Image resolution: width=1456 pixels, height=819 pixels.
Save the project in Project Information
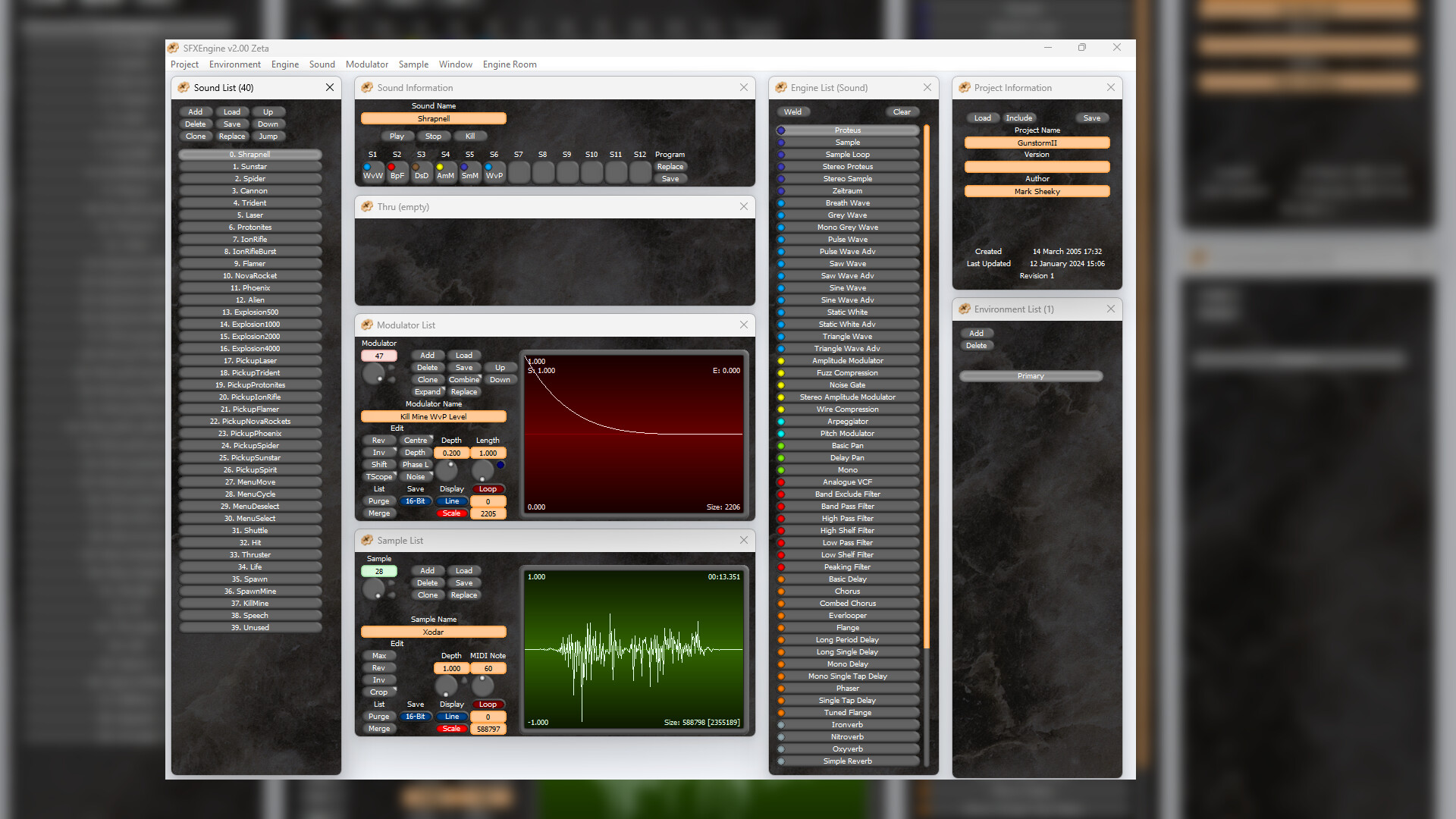click(x=1092, y=118)
